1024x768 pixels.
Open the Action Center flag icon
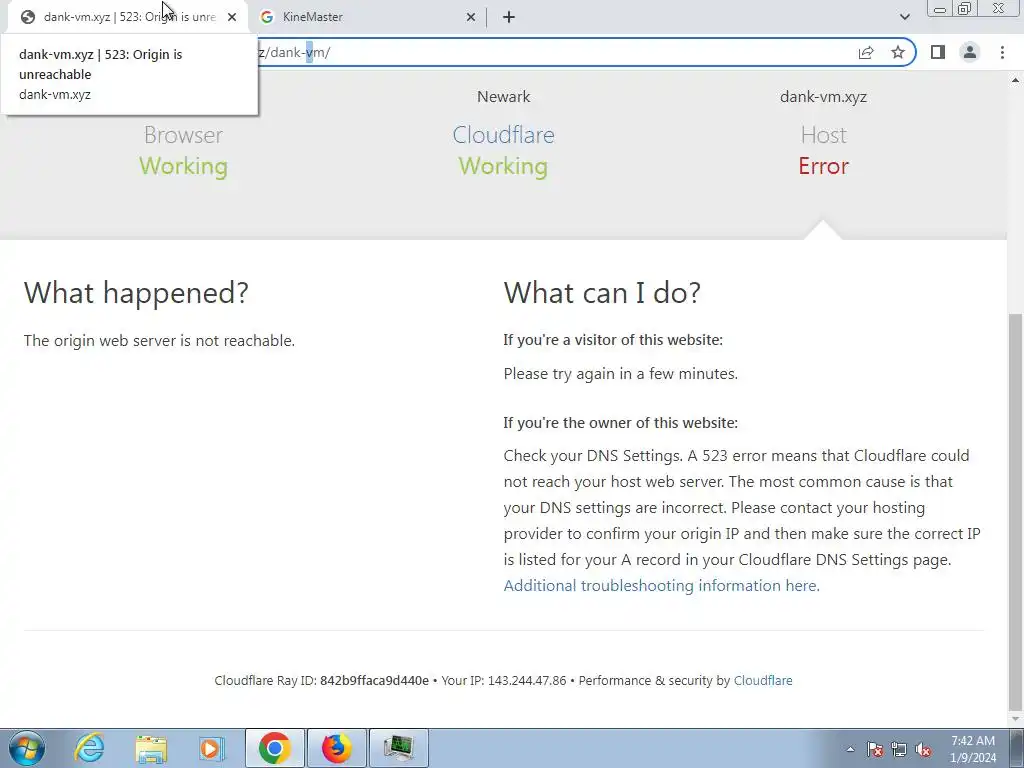click(875, 749)
